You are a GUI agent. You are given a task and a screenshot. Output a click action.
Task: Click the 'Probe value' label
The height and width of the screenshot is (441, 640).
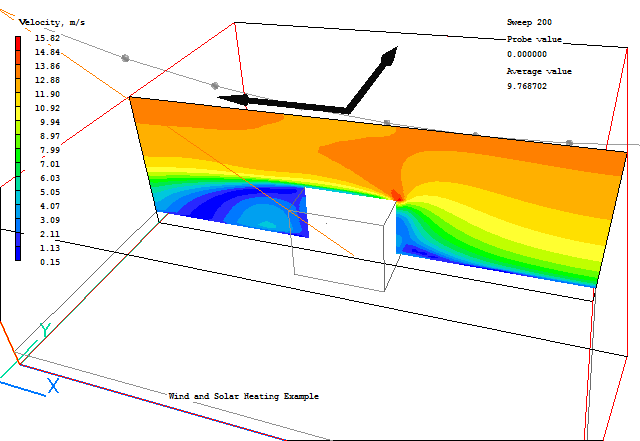tap(534, 38)
